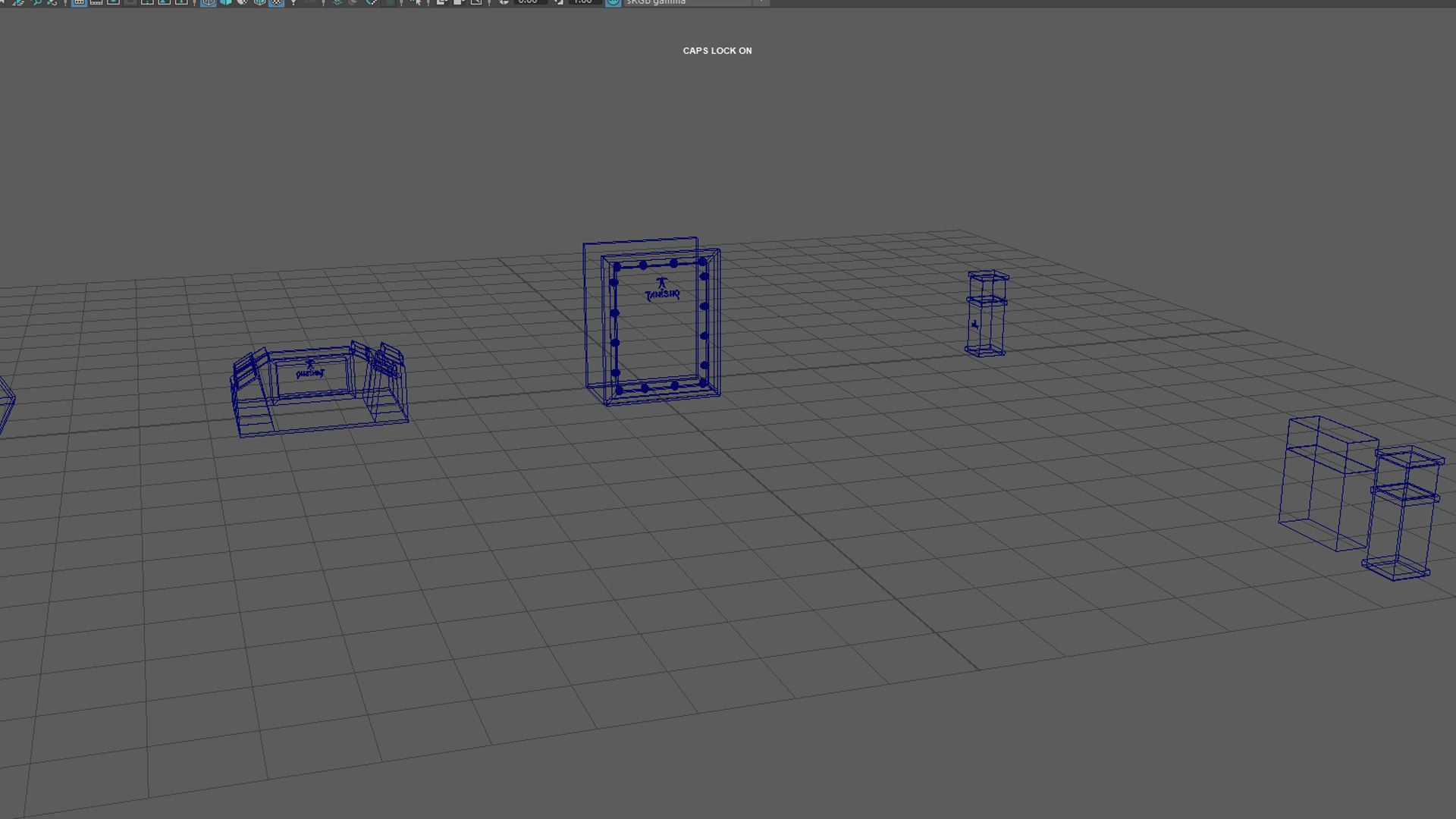1456x819 pixels.
Task: Toggle Wireframe on Shaded icon
Action: click(259, 2)
